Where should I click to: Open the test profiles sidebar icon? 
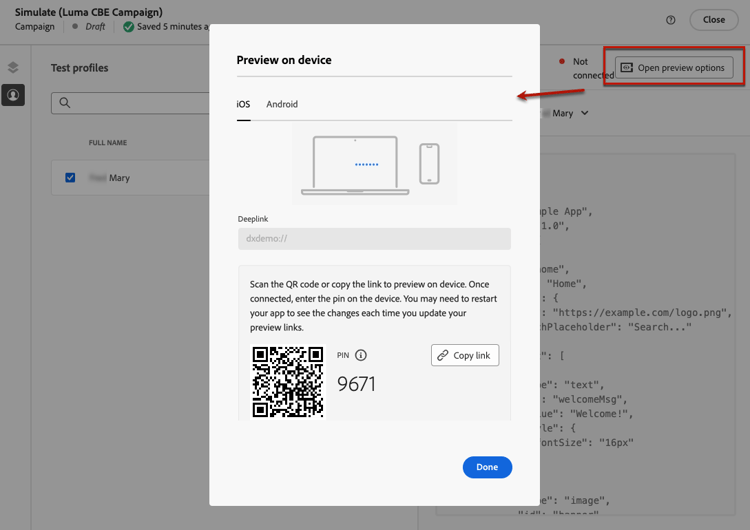[13, 95]
